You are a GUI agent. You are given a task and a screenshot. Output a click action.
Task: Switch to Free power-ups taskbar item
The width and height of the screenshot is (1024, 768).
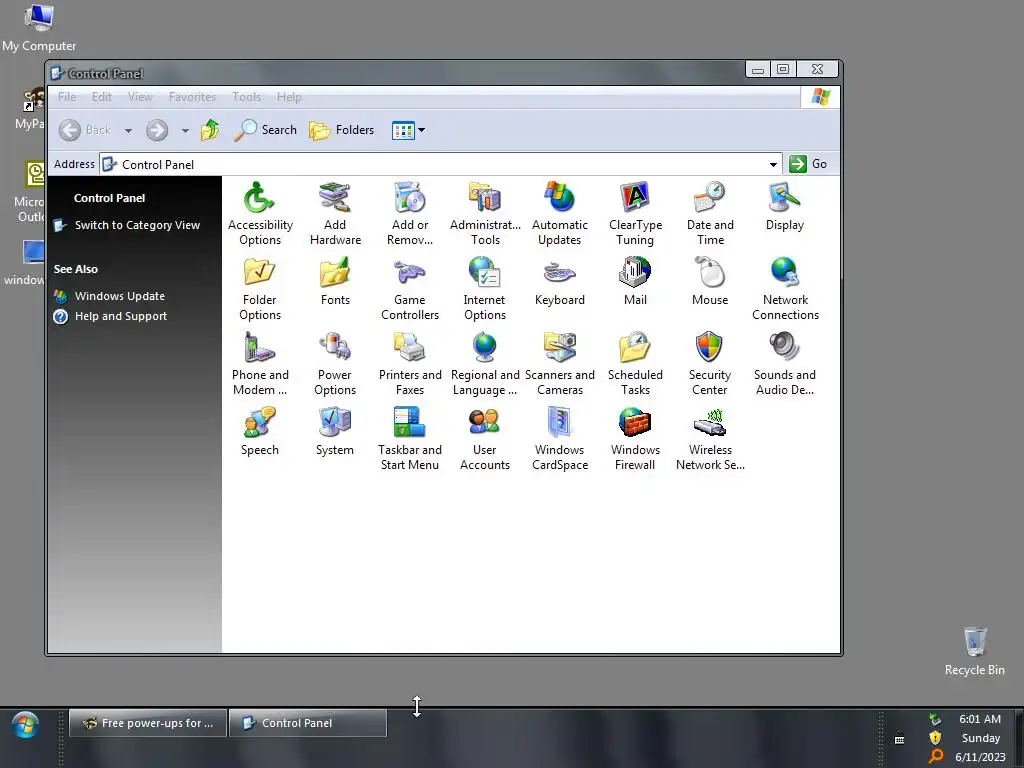[x=148, y=723]
